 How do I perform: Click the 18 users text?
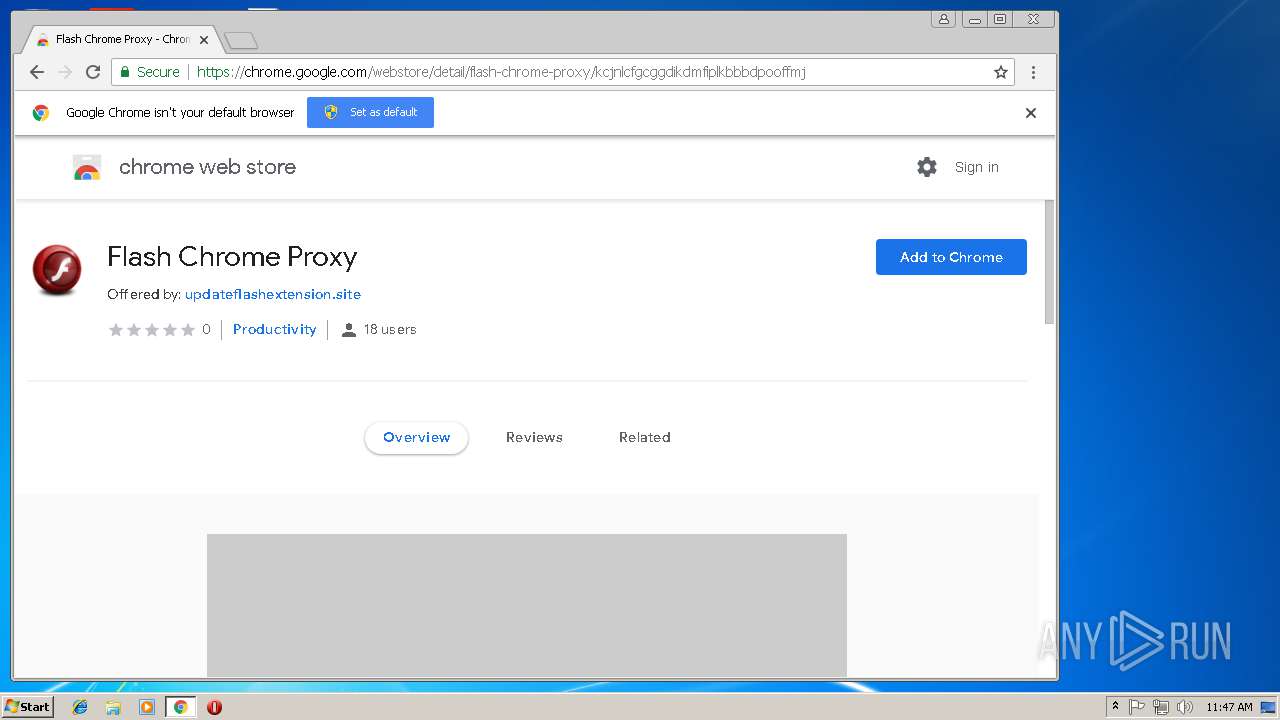(390, 329)
